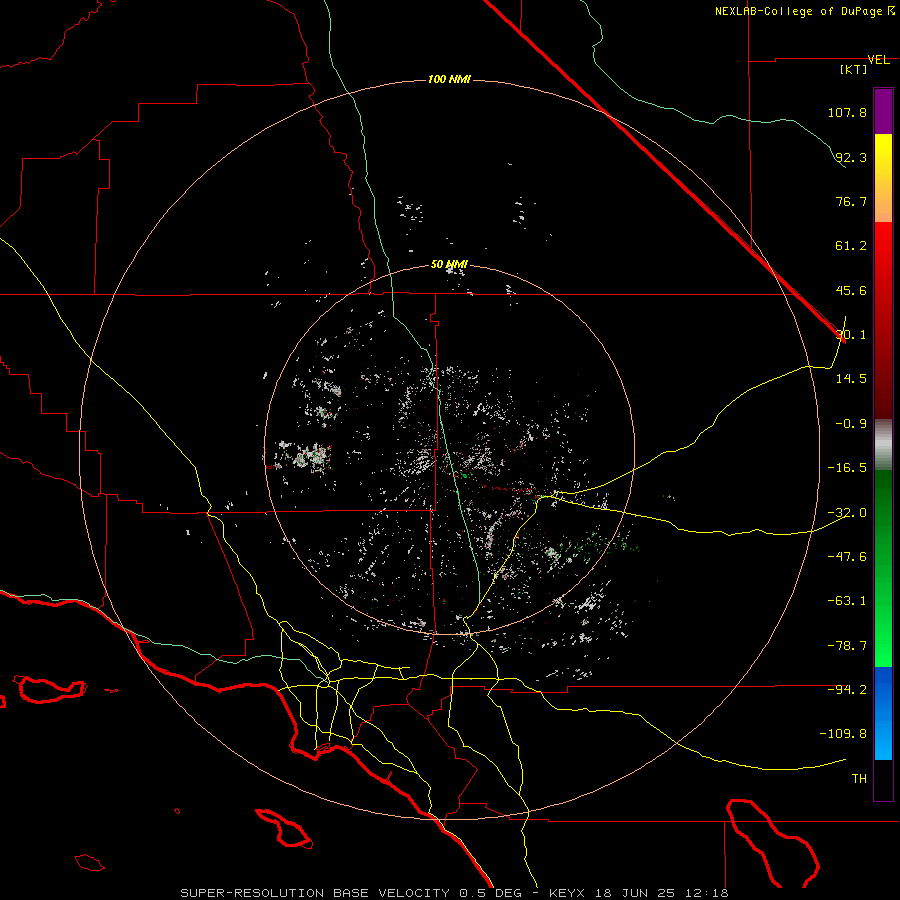This screenshot has width=900, height=900.
Task: Click the 92.3 velocity scale value
Action: 851,157
